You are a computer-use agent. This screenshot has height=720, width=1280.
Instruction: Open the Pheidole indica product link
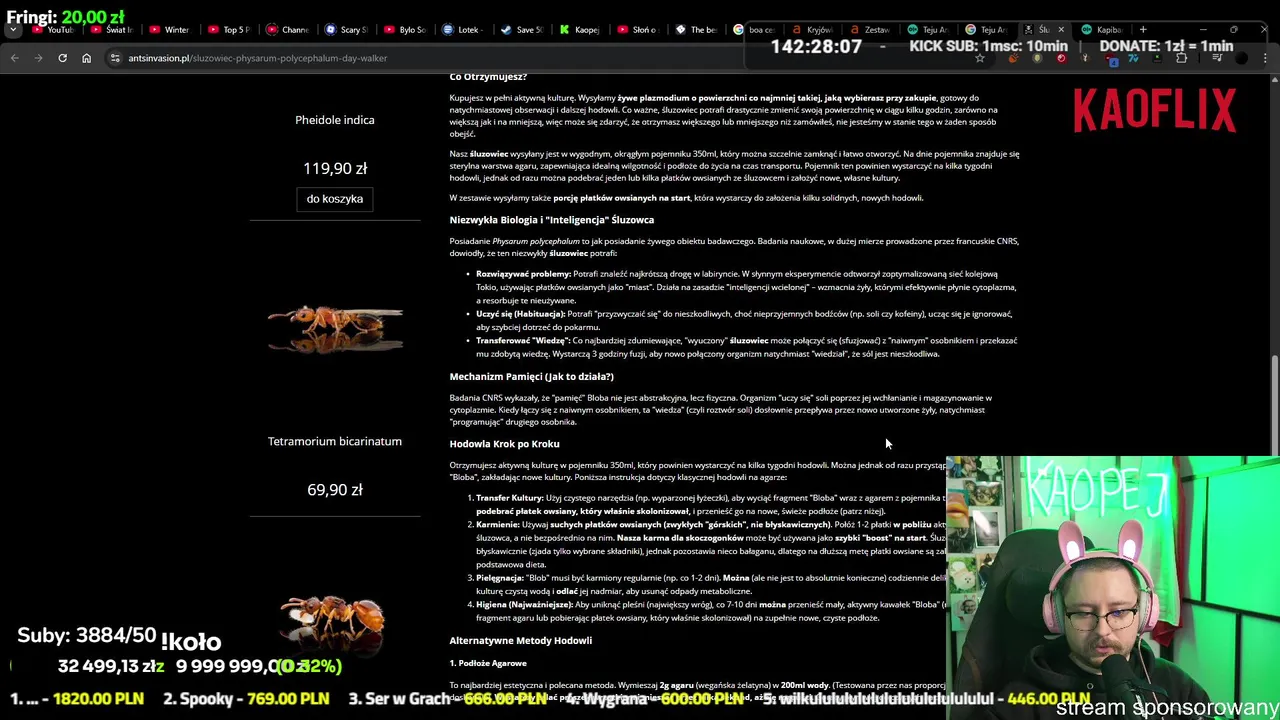[334, 120]
